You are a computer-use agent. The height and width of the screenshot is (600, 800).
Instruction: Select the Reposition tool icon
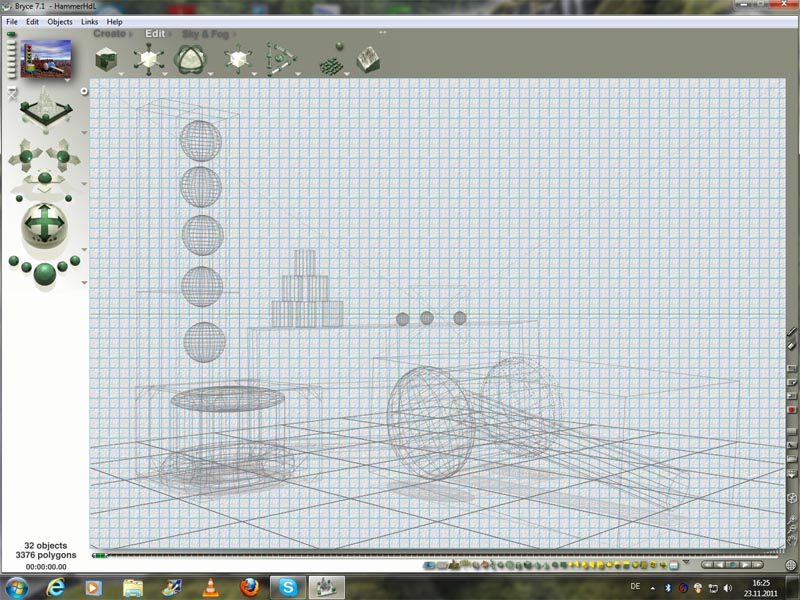[x=238, y=59]
